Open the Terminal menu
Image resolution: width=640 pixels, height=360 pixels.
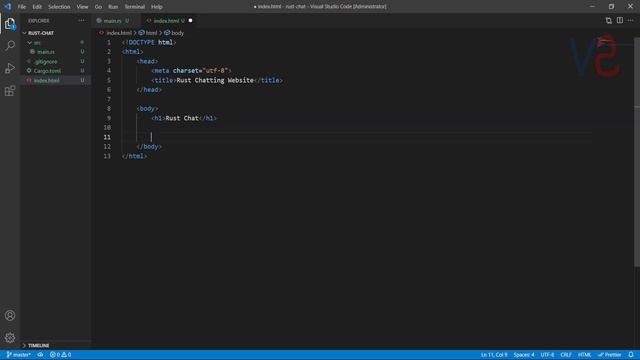click(x=135, y=7)
